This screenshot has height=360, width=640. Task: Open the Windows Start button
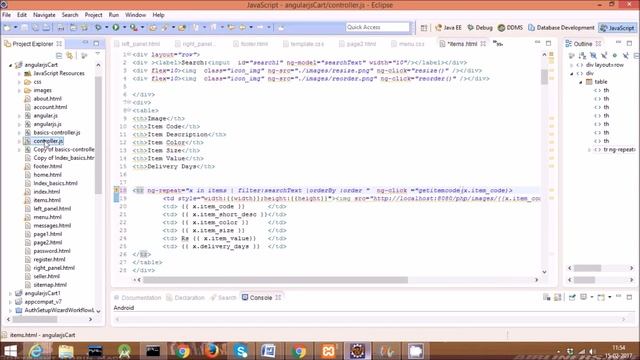[11, 351]
